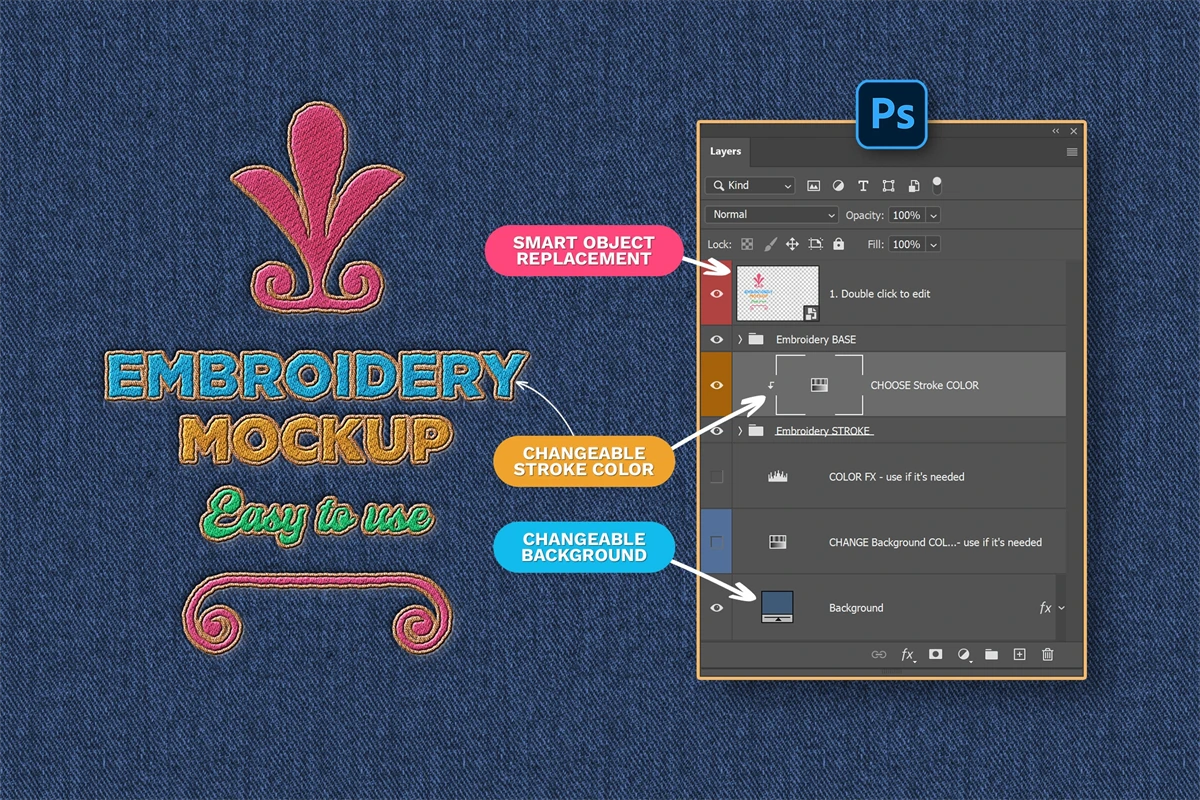Open the Normal blend mode dropdown

[x=772, y=215]
